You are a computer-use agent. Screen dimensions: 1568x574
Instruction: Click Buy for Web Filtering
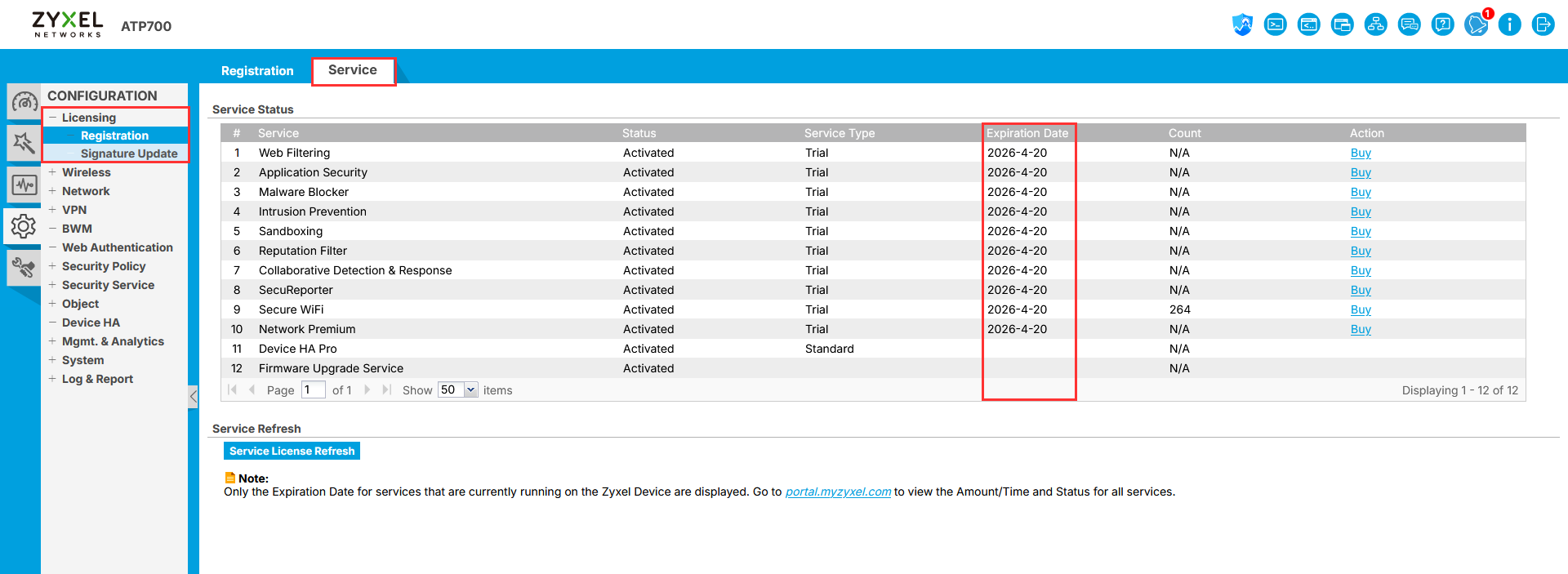tap(1361, 153)
